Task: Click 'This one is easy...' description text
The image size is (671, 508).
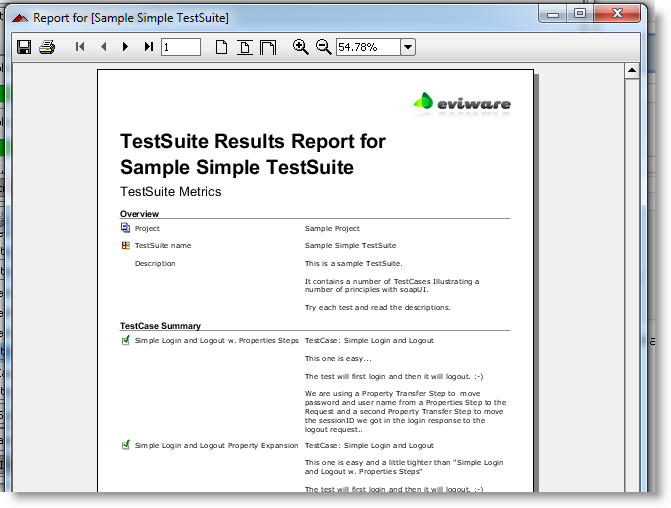Action: [338, 358]
